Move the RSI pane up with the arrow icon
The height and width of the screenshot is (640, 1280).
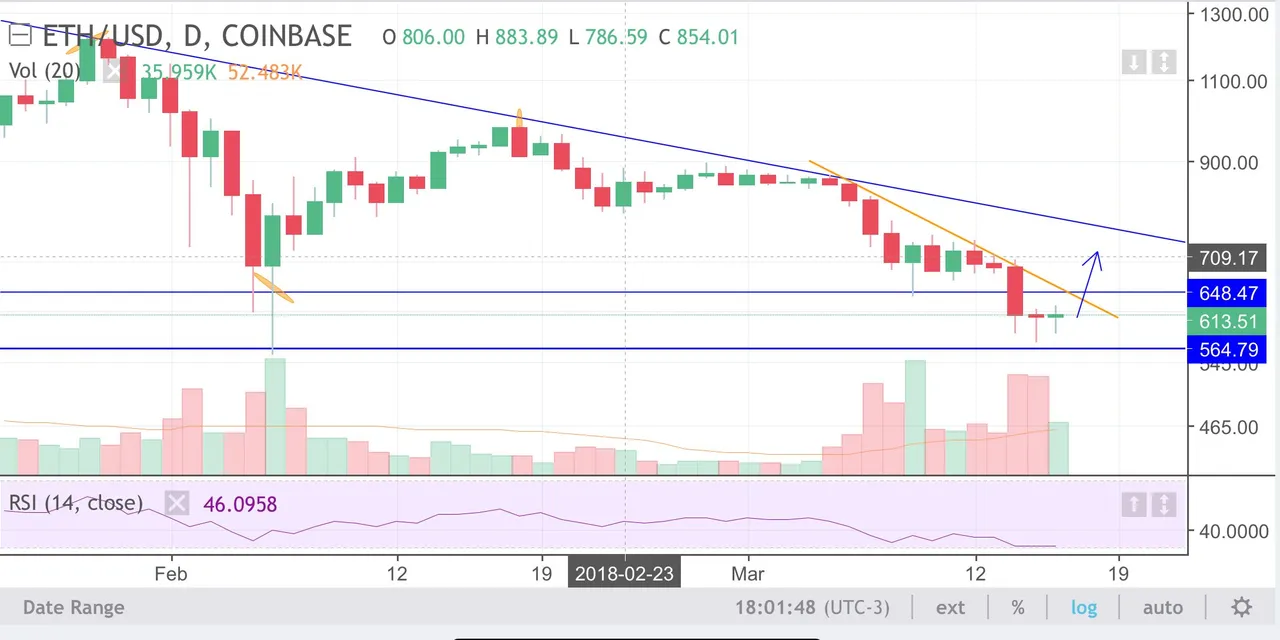(1133, 504)
